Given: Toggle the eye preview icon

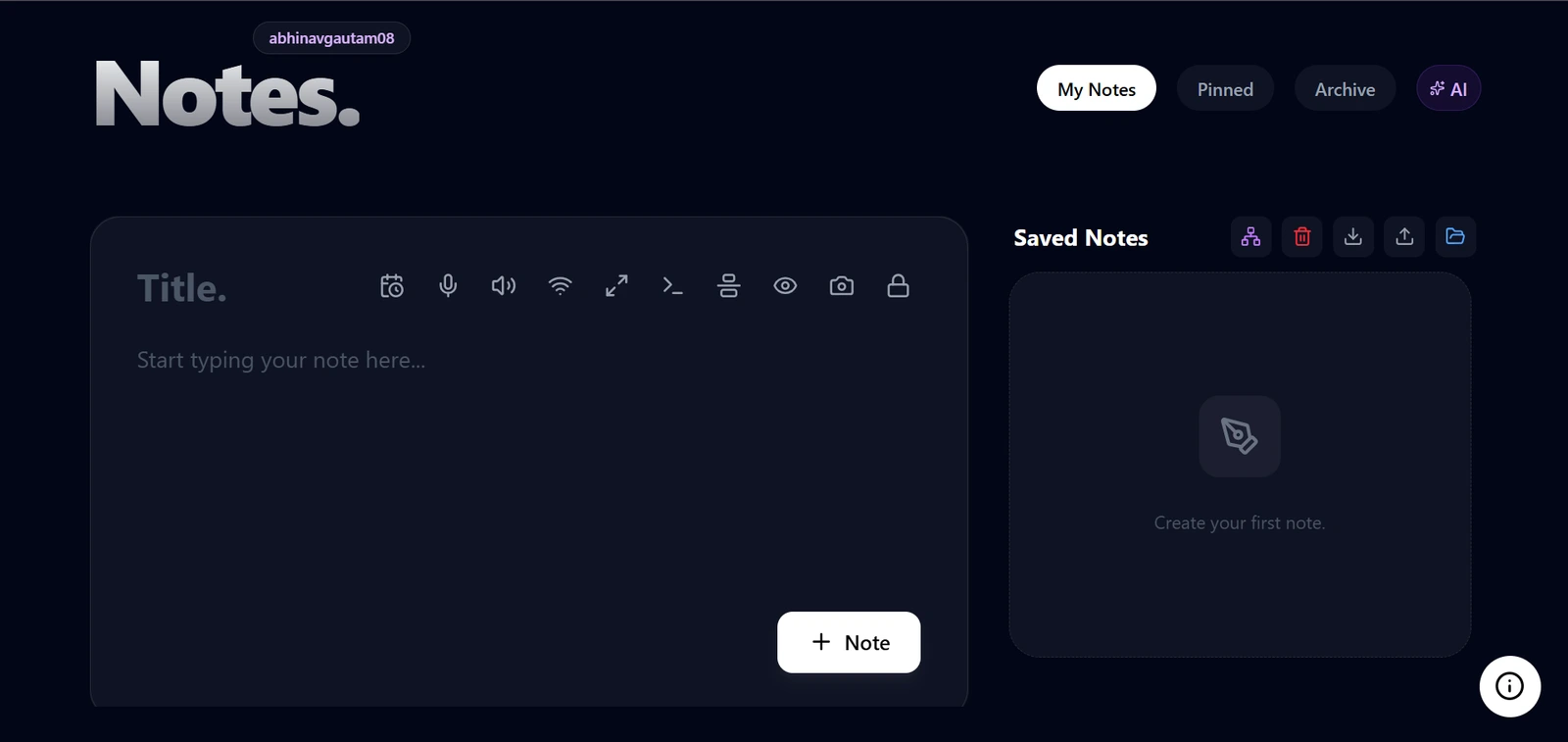Looking at the screenshot, I should [x=785, y=286].
